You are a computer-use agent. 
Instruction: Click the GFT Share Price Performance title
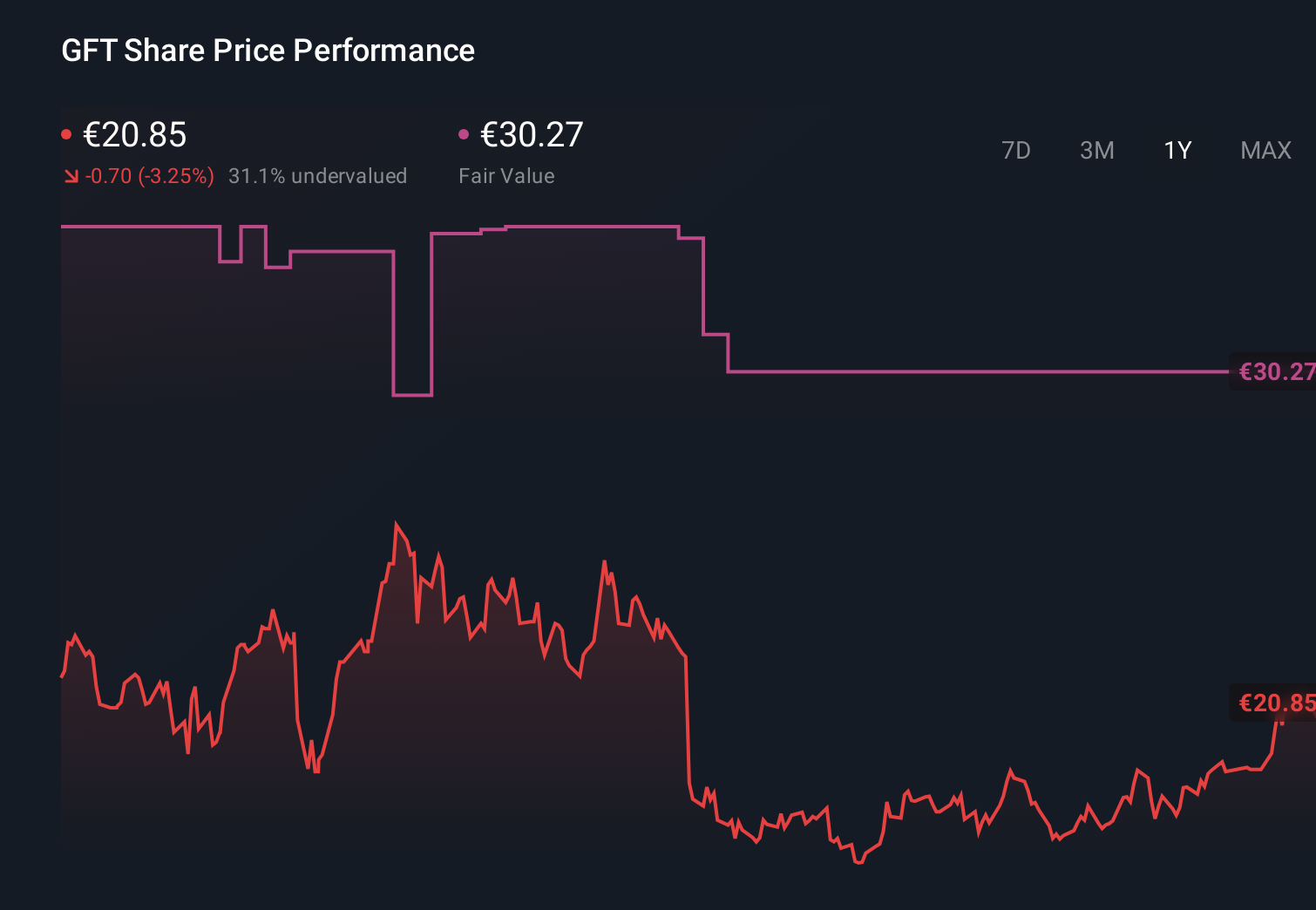pyautogui.click(x=268, y=51)
